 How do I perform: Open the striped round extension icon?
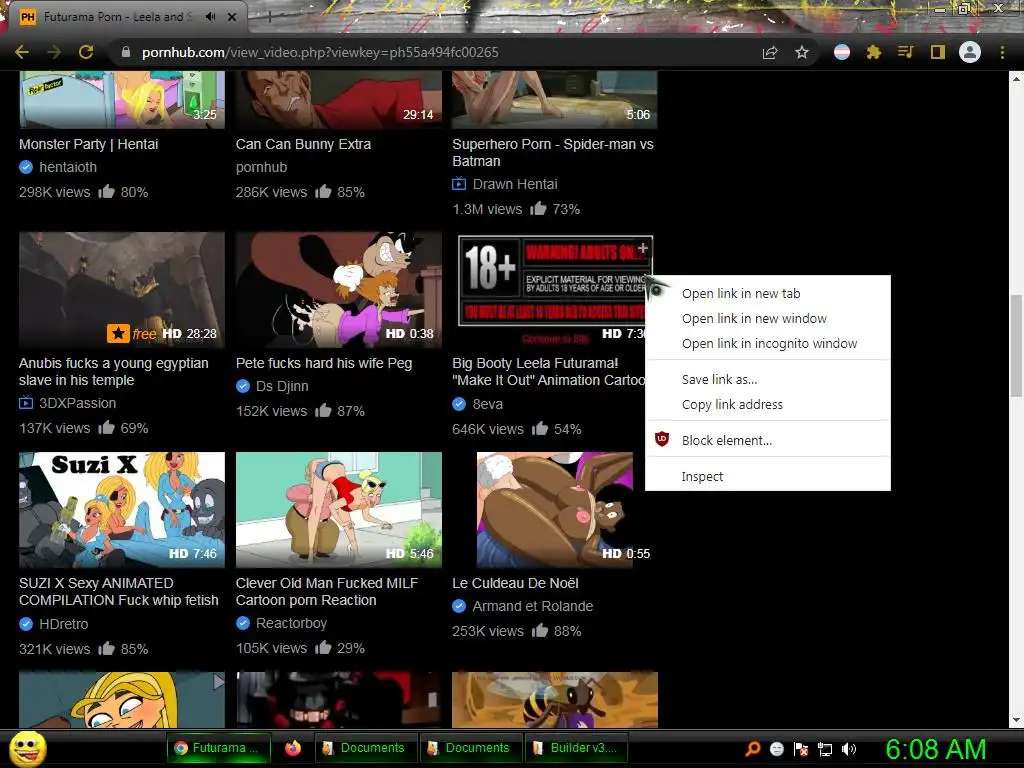842,52
